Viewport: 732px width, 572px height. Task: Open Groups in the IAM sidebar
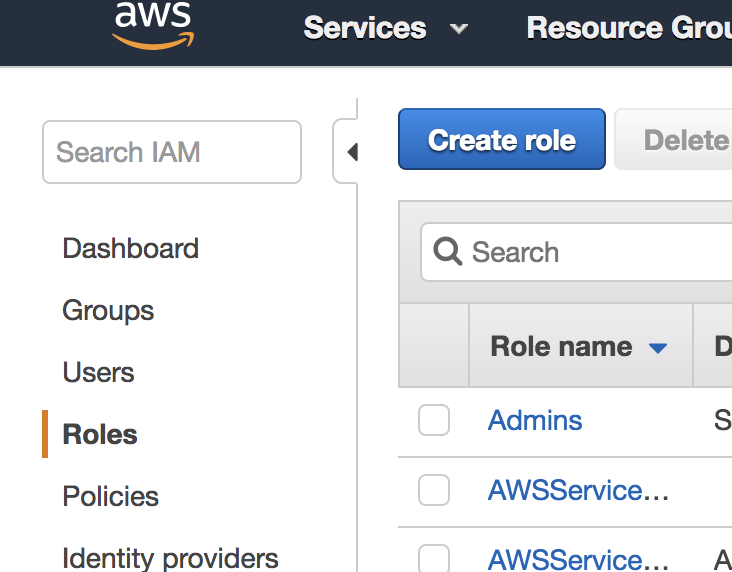point(108,310)
